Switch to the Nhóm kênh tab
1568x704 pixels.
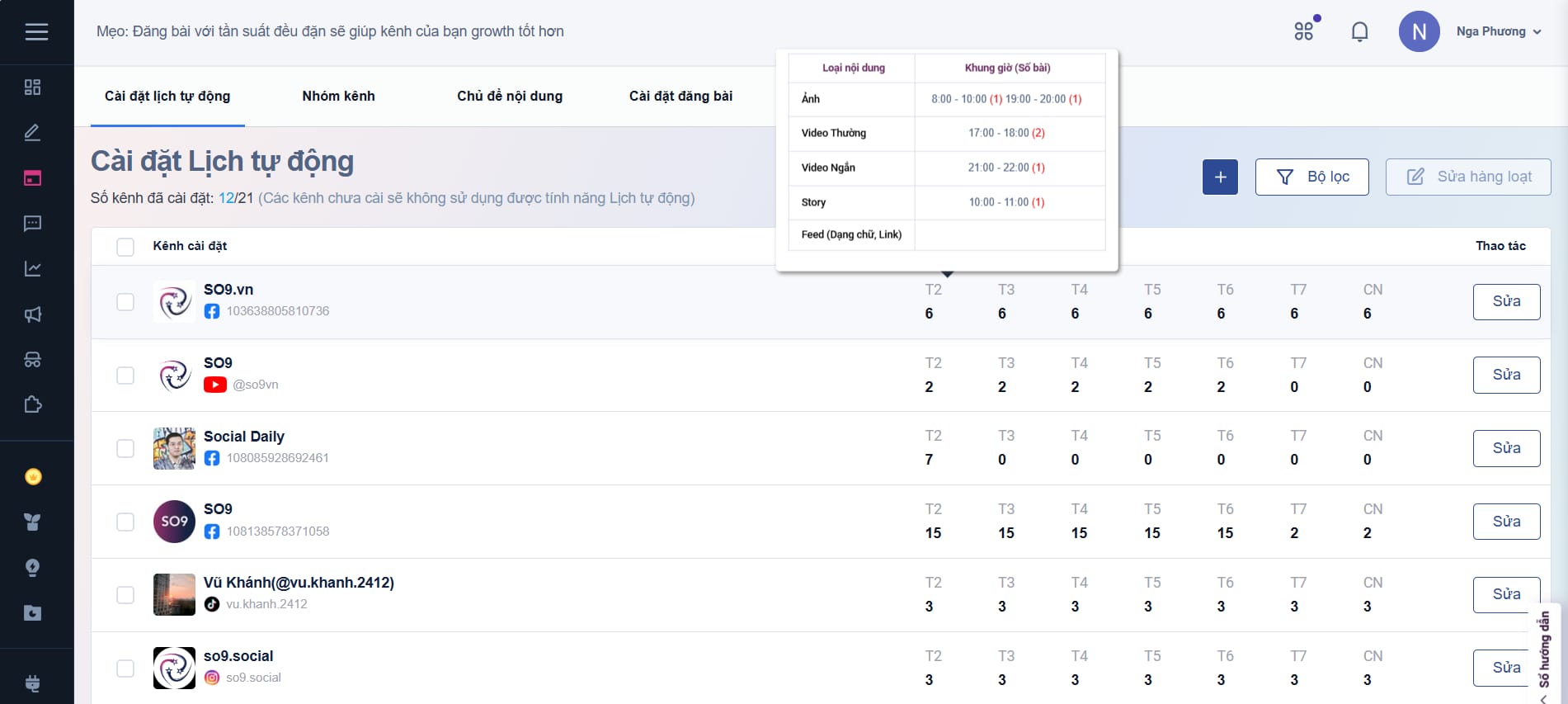[x=338, y=96]
